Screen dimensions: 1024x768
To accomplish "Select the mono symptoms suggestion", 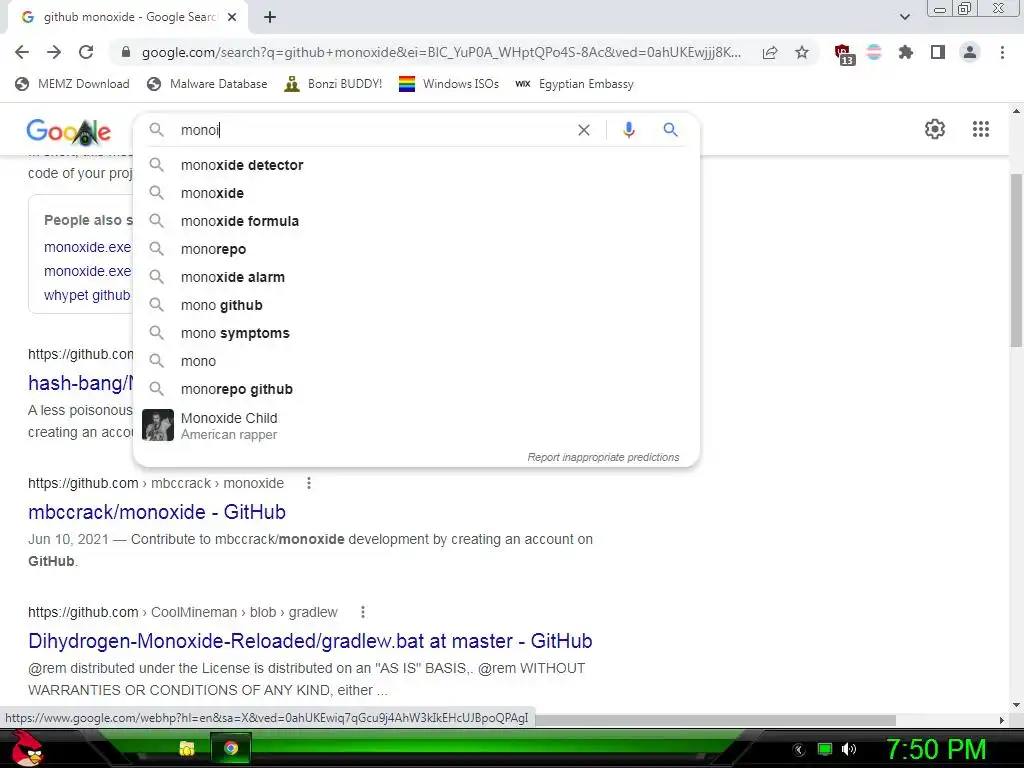I will [x=416, y=334].
